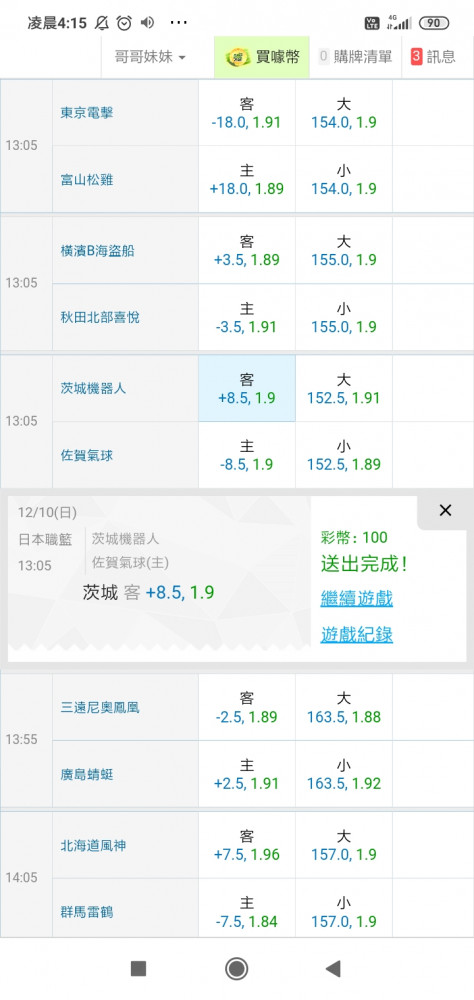Expand the 哥哥妹妹 account dropdown

[x=150, y=57]
